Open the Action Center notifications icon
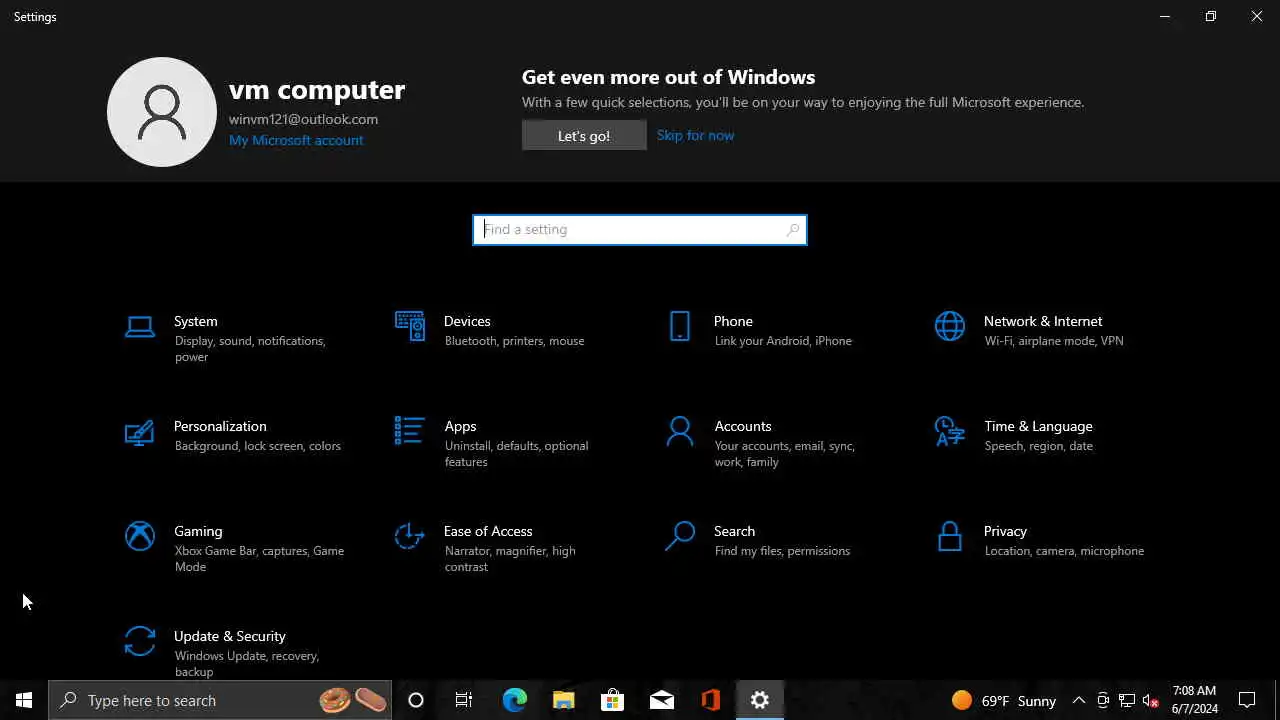1280x720 pixels. point(1247,700)
